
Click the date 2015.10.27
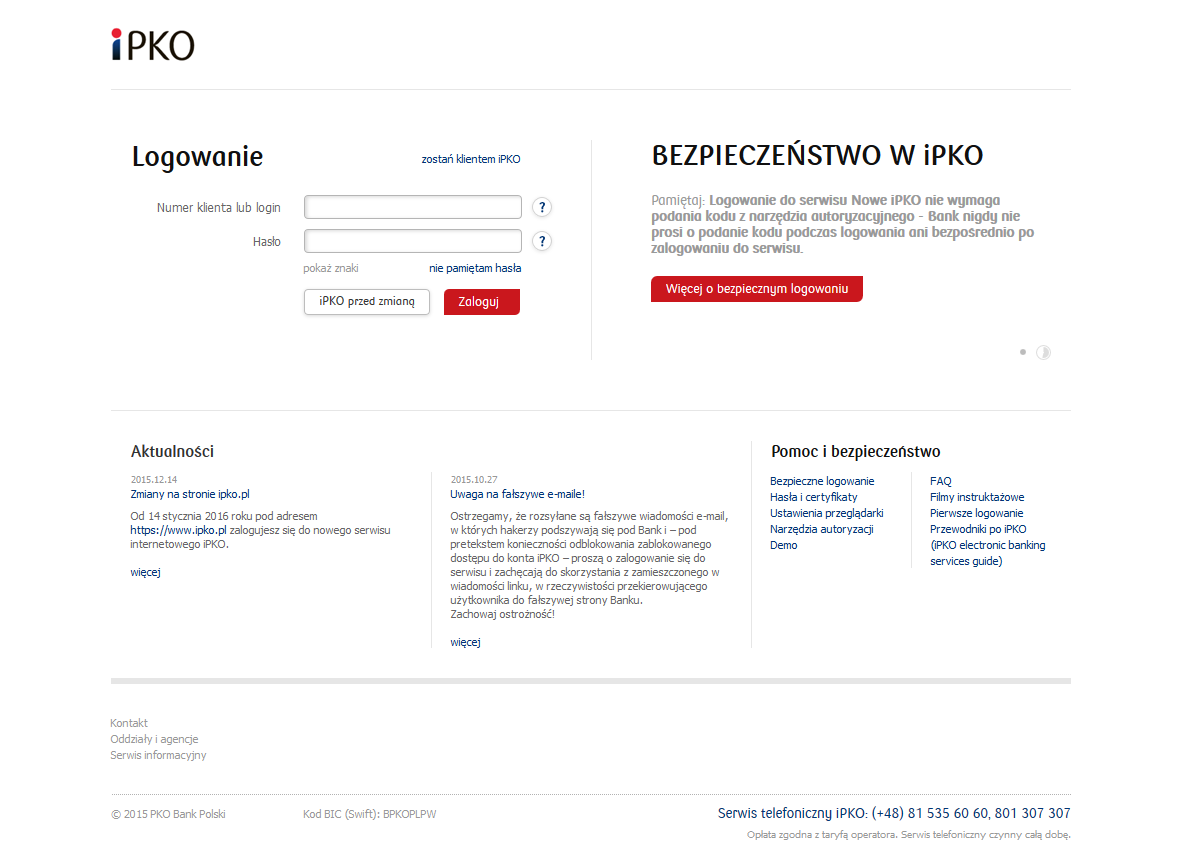tap(474, 479)
